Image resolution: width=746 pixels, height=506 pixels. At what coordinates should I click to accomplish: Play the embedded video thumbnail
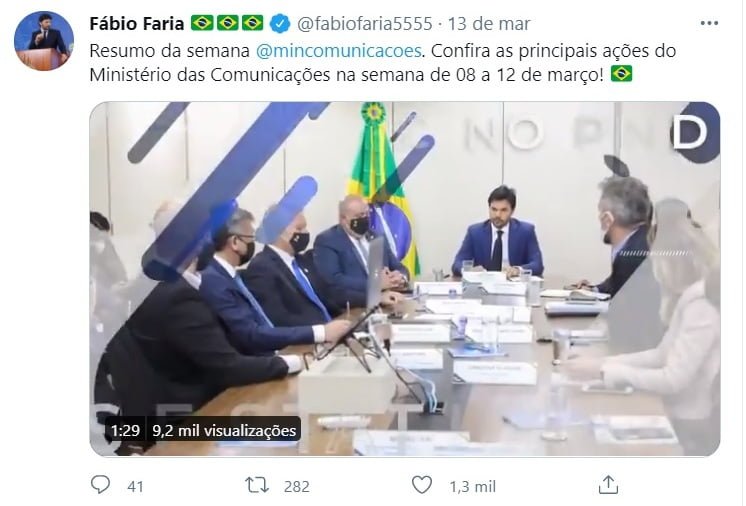(x=404, y=279)
